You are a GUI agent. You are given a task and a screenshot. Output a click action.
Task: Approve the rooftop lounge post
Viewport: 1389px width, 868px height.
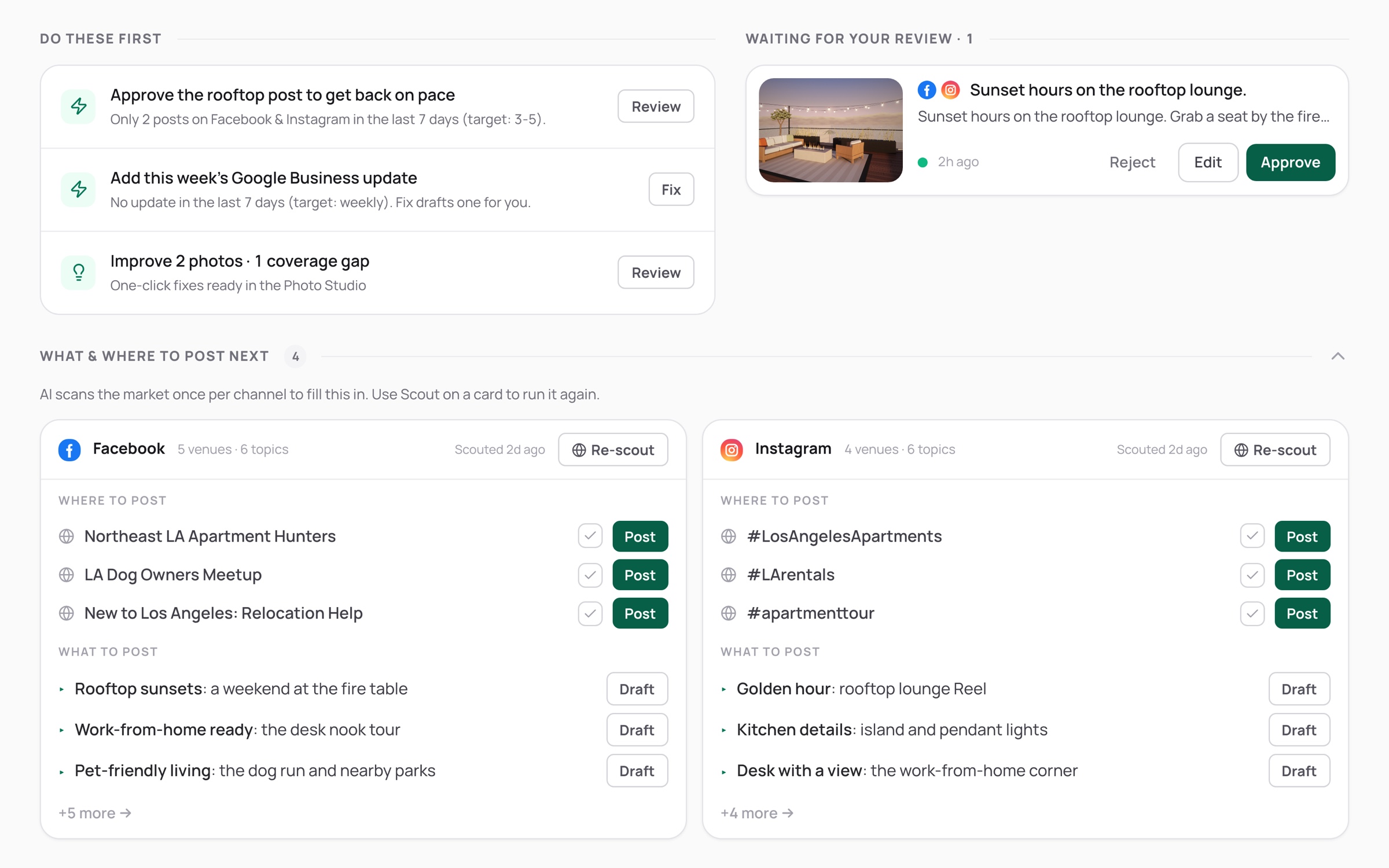click(x=1290, y=163)
